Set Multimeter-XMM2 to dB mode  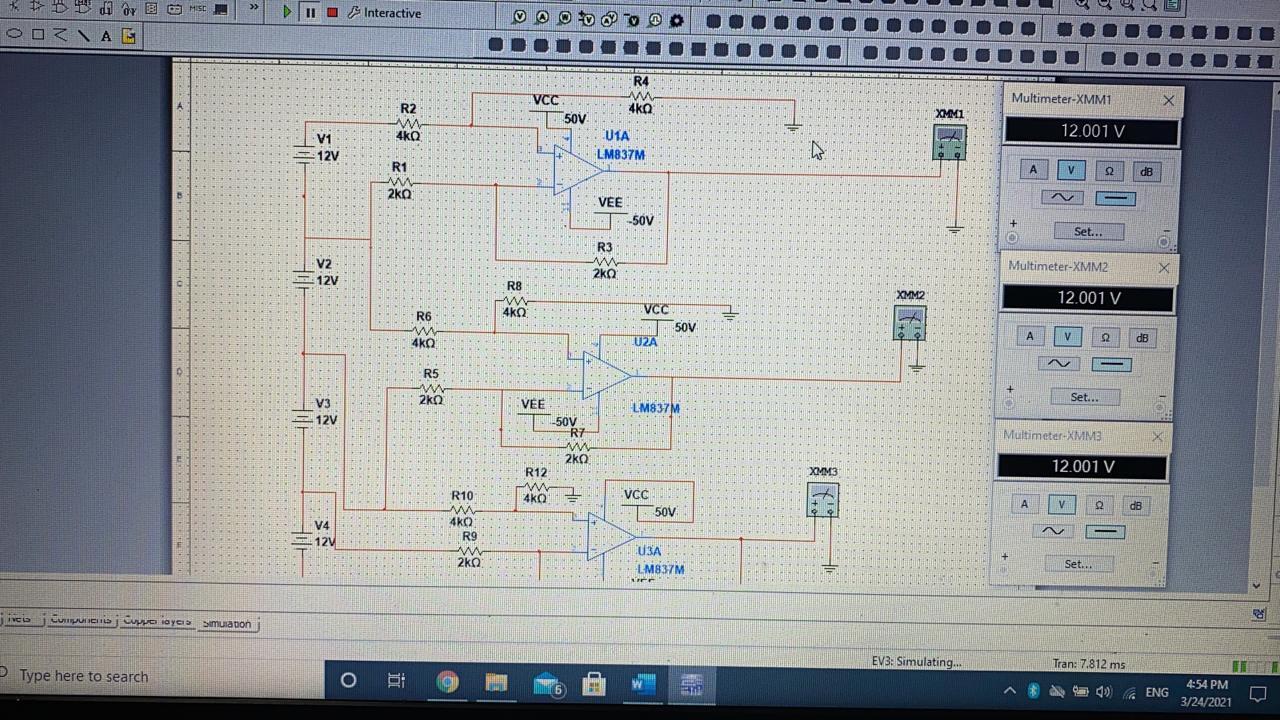click(x=1142, y=337)
